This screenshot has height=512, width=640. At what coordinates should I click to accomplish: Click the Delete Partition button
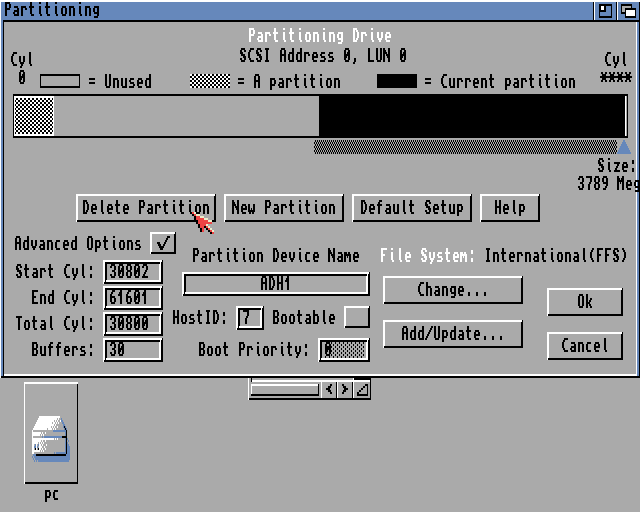pyautogui.click(x=145, y=208)
